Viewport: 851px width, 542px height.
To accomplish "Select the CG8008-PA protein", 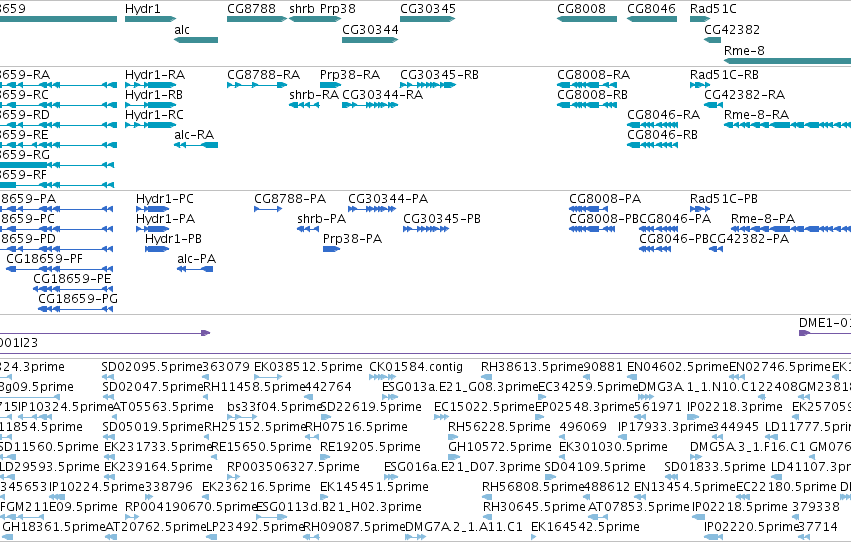I will (x=605, y=199).
